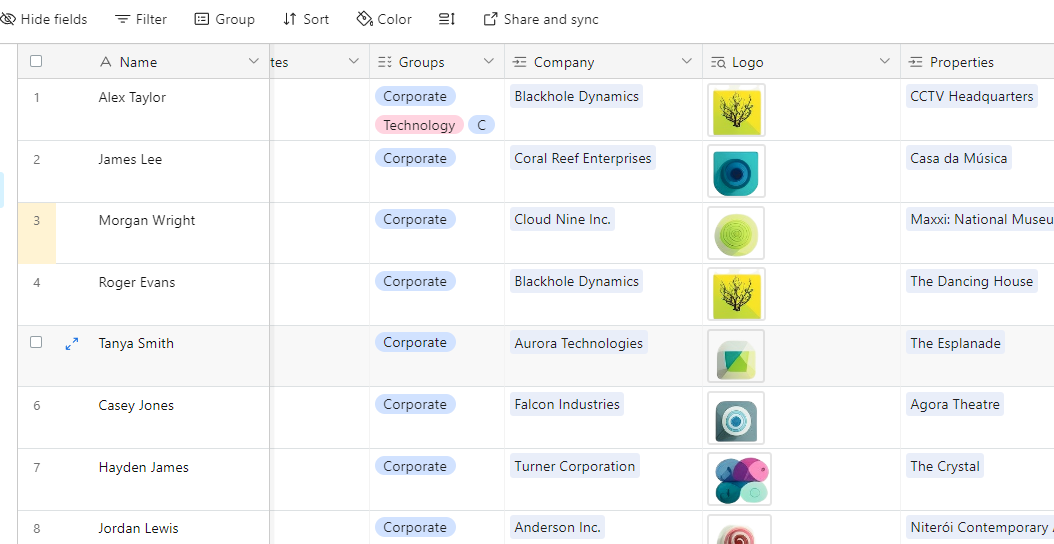Open The Crystal property

[x=945, y=466]
